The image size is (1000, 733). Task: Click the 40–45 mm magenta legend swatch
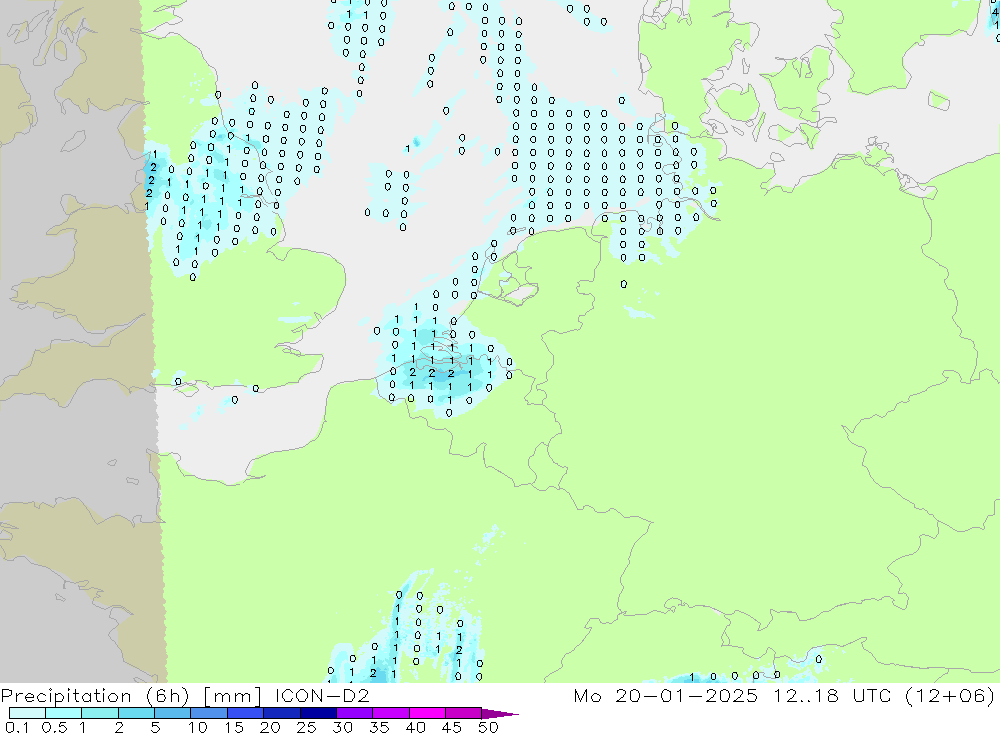point(427,713)
